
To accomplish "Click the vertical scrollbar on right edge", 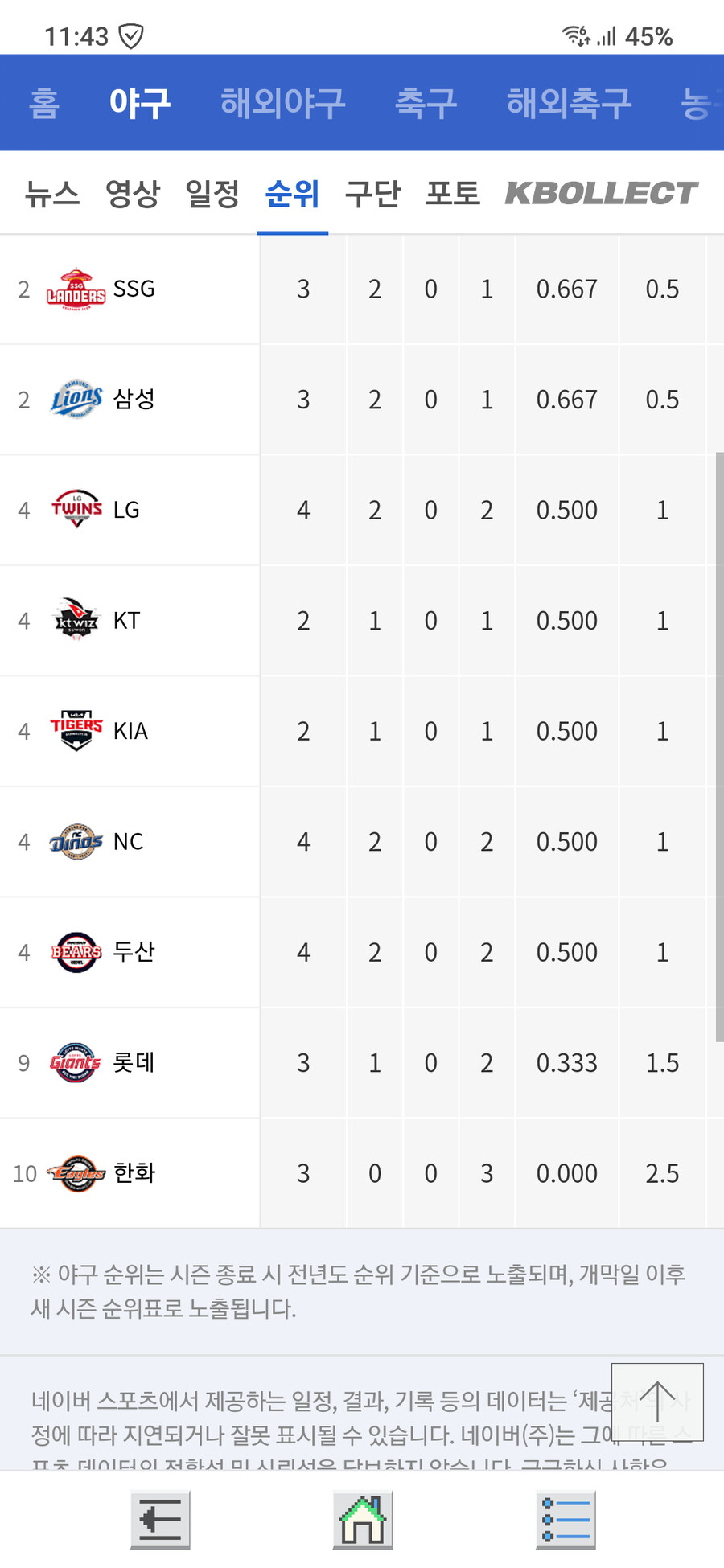I will pos(718,748).
